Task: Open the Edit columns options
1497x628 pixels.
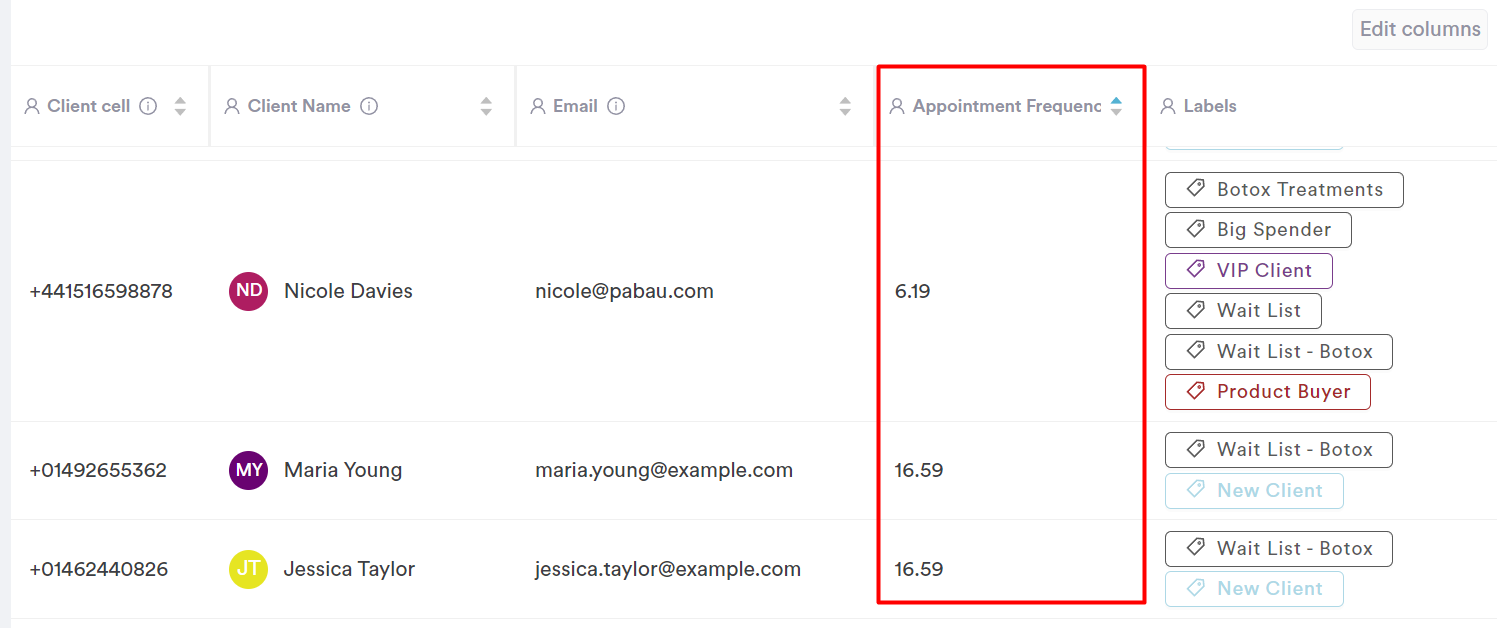Action: pyautogui.click(x=1419, y=29)
